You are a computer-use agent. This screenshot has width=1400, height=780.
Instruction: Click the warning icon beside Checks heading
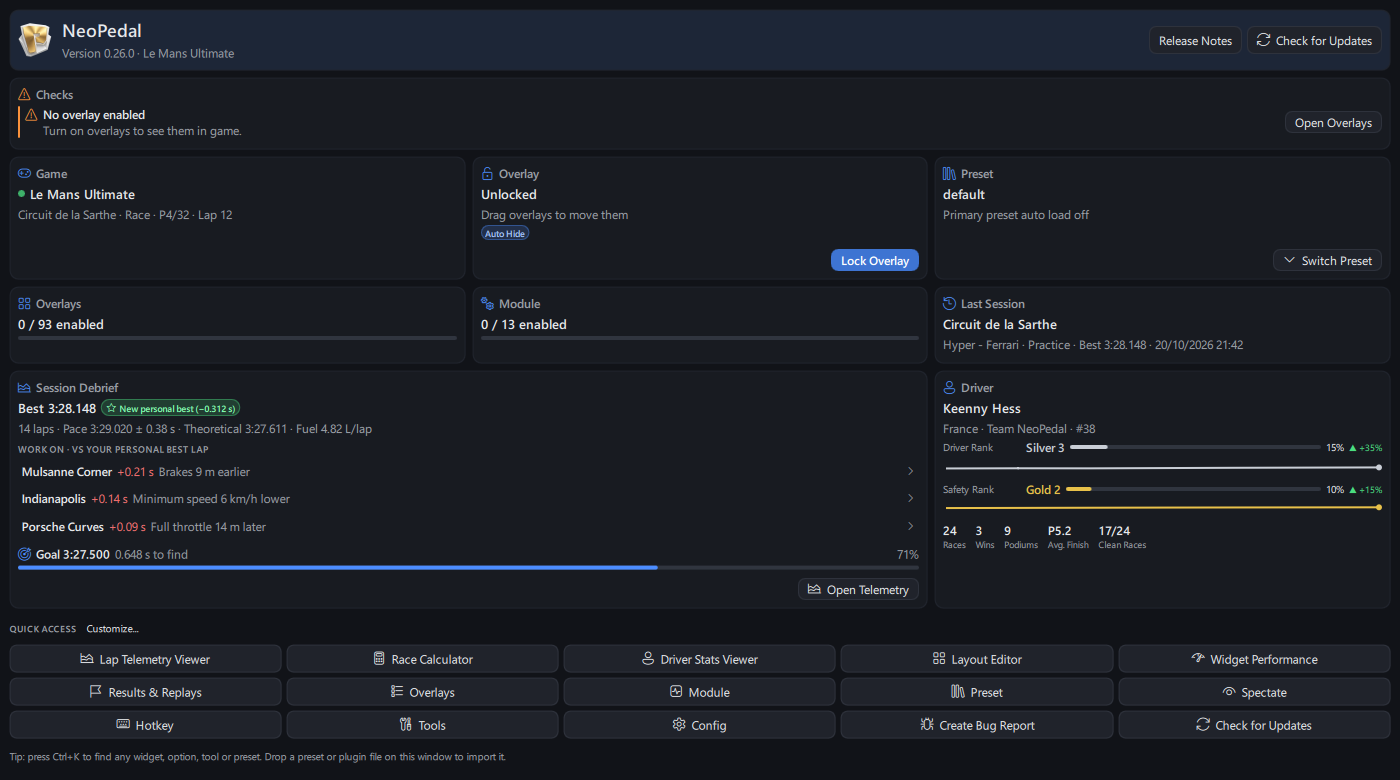24,94
